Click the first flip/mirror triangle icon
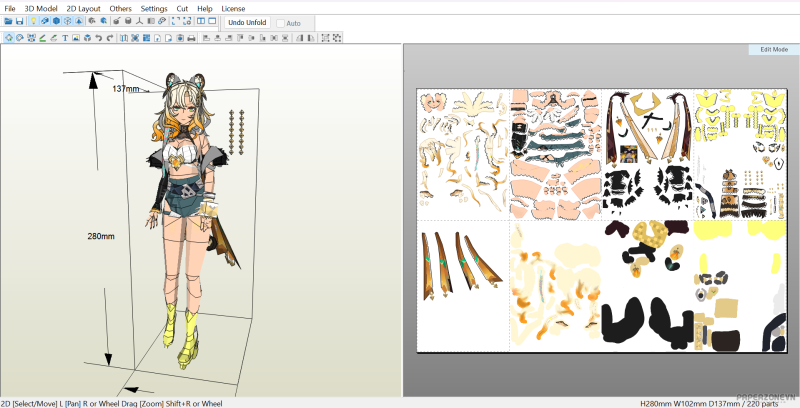The width and height of the screenshot is (800, 408). [x=299, y=38]
